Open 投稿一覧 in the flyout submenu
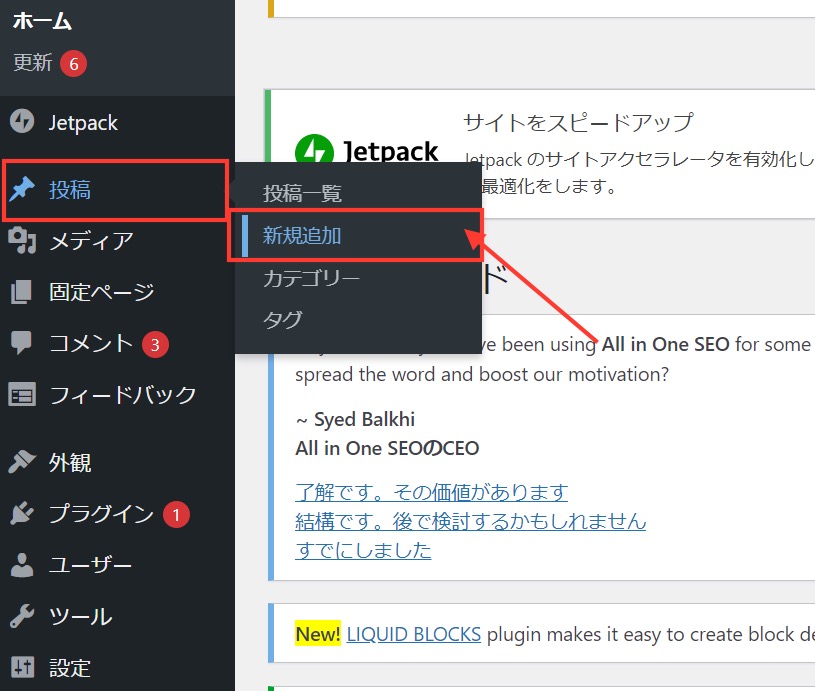815x691 pixels. [302, 193]
